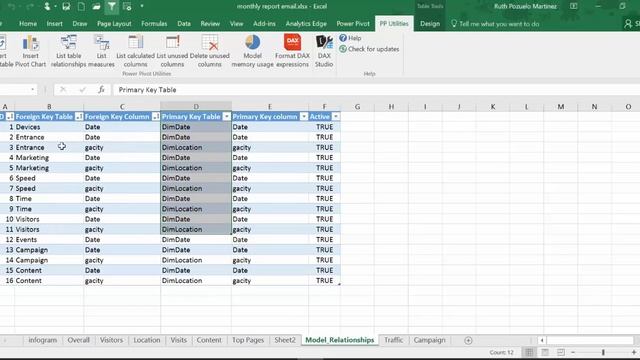Click the Insert Pivot Chart icon

coord(31,43)
